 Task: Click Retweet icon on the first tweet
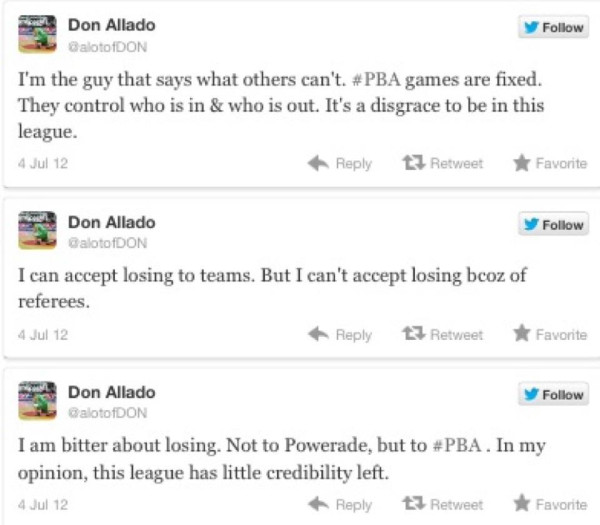[413, 163]
